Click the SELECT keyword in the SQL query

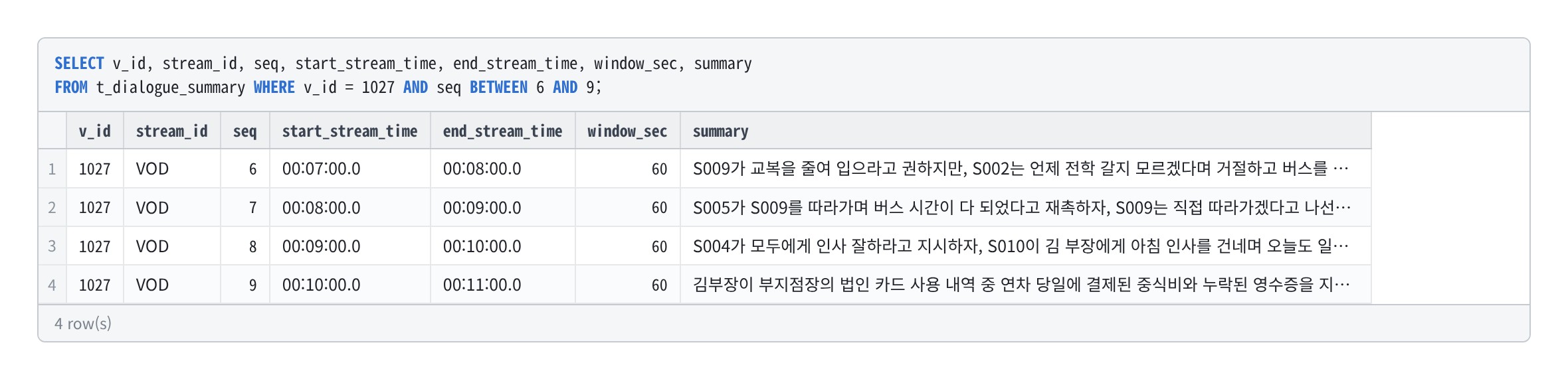(79, 64)
